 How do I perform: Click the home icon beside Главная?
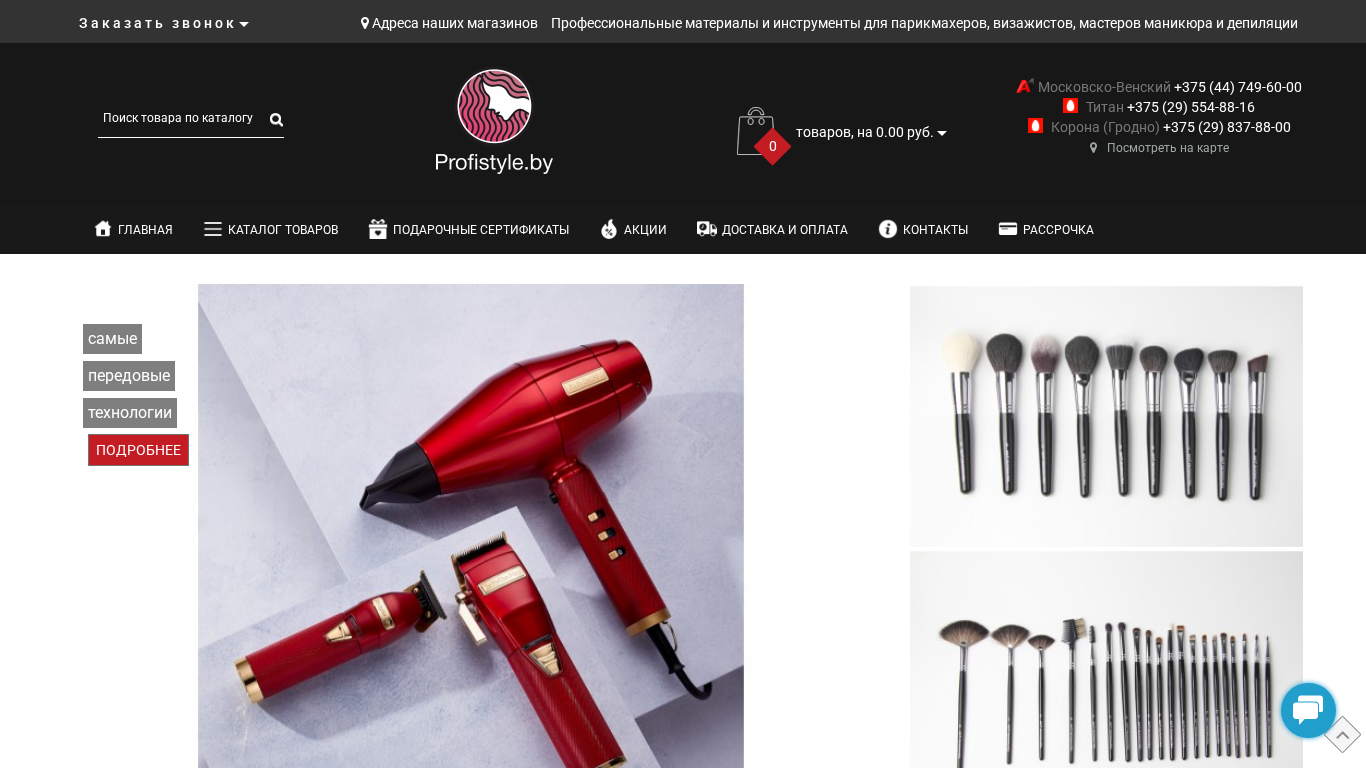pos(103,229)
